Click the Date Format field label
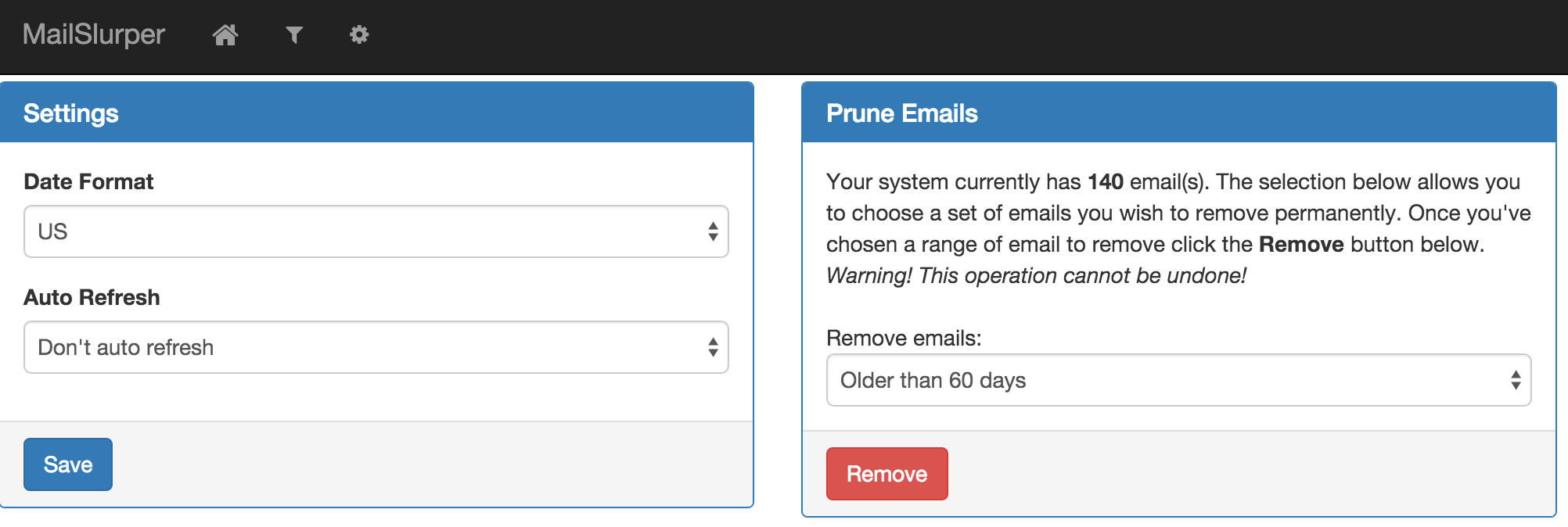 88,181
